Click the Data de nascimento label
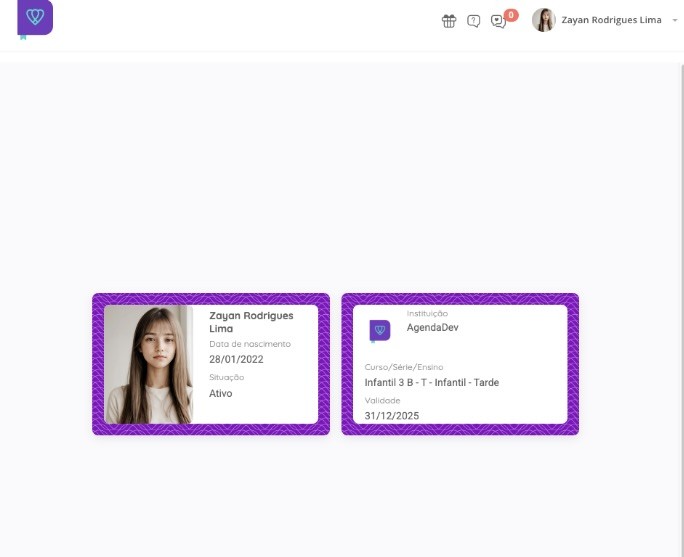 (250, 344)
